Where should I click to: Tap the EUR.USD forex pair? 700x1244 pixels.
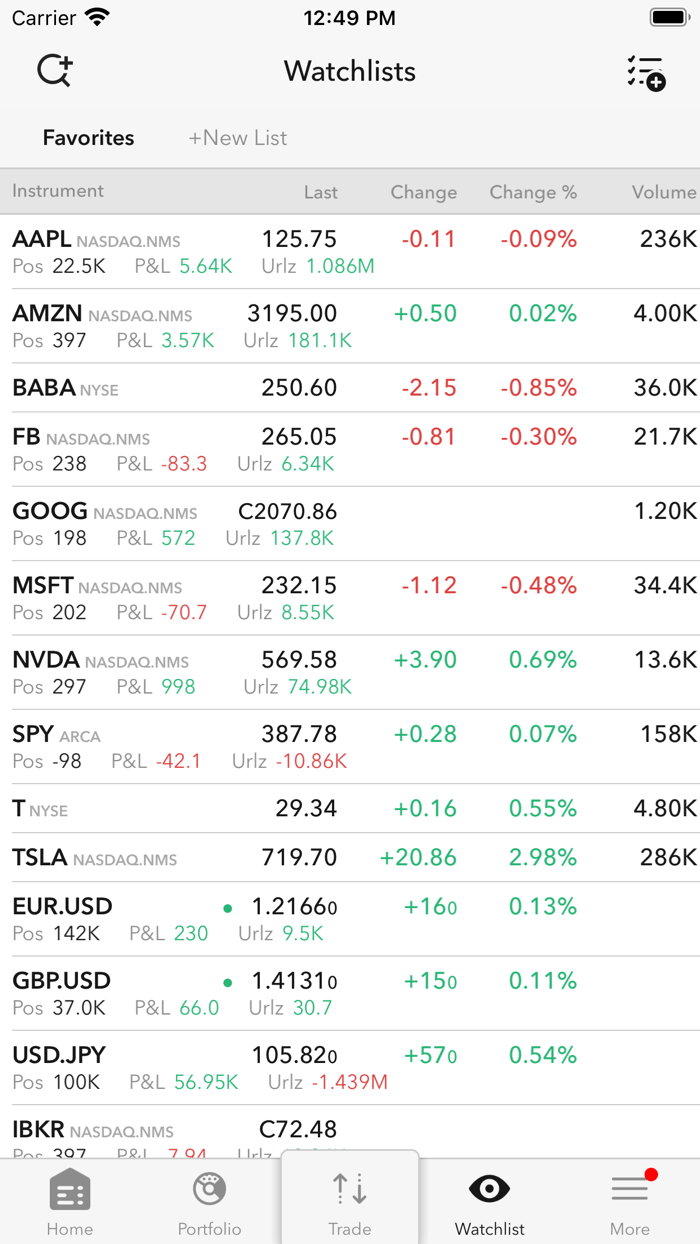coord(350,918)
